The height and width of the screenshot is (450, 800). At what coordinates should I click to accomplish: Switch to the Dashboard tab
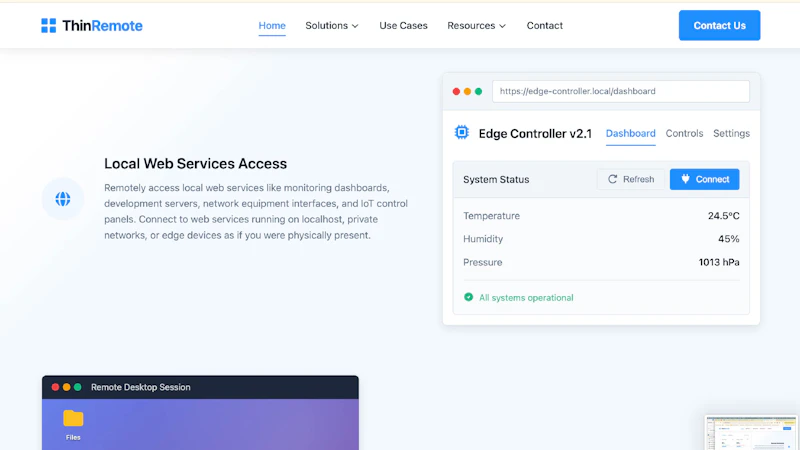pos(631,134)
